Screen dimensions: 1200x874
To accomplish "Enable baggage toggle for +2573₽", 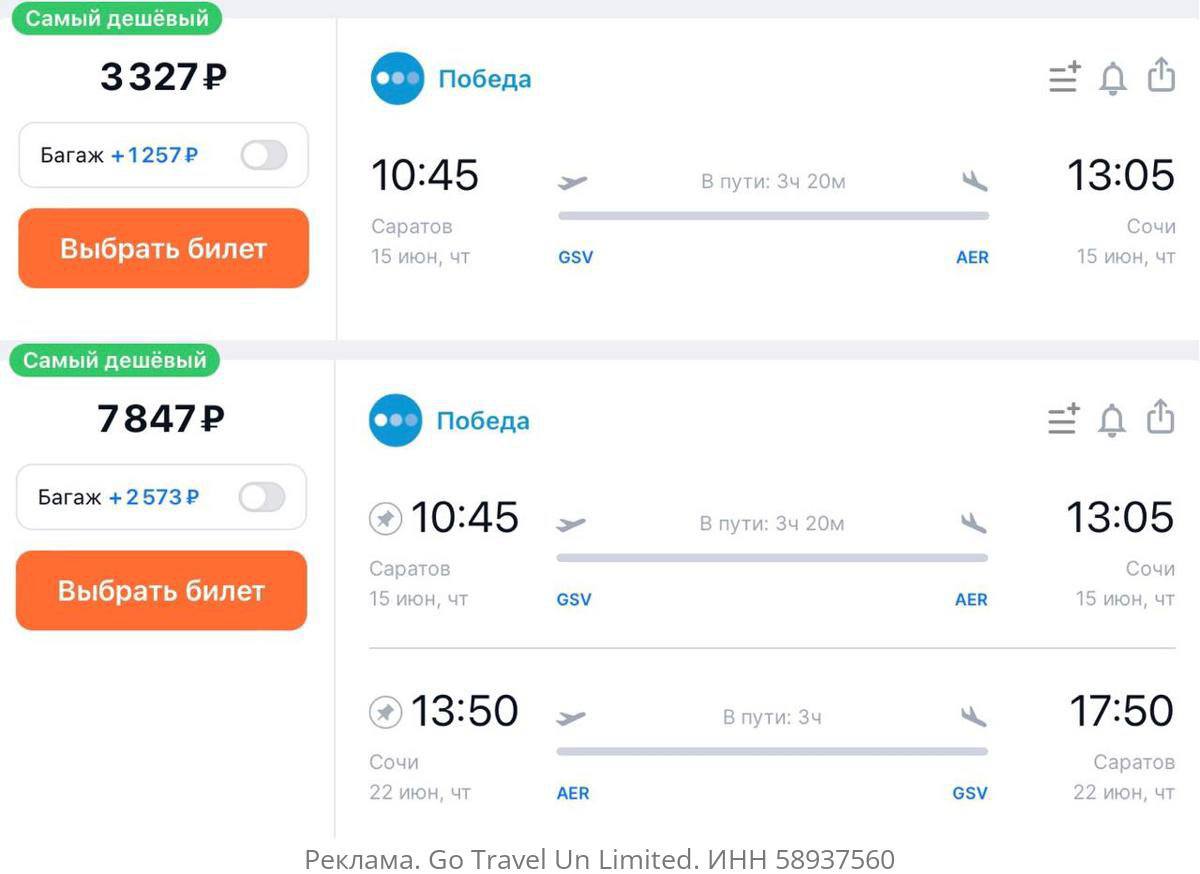I will (x=262, y=497).
